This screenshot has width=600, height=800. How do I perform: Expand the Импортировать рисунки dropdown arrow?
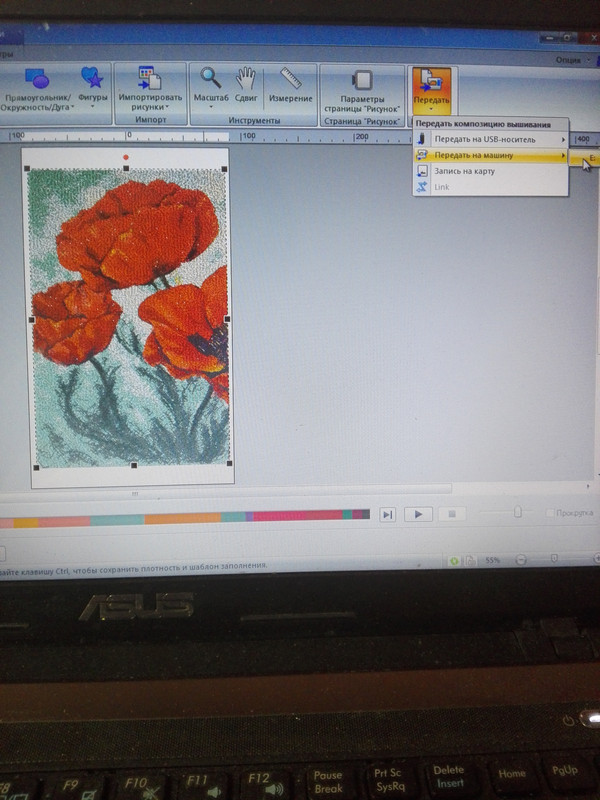point(167,107)
